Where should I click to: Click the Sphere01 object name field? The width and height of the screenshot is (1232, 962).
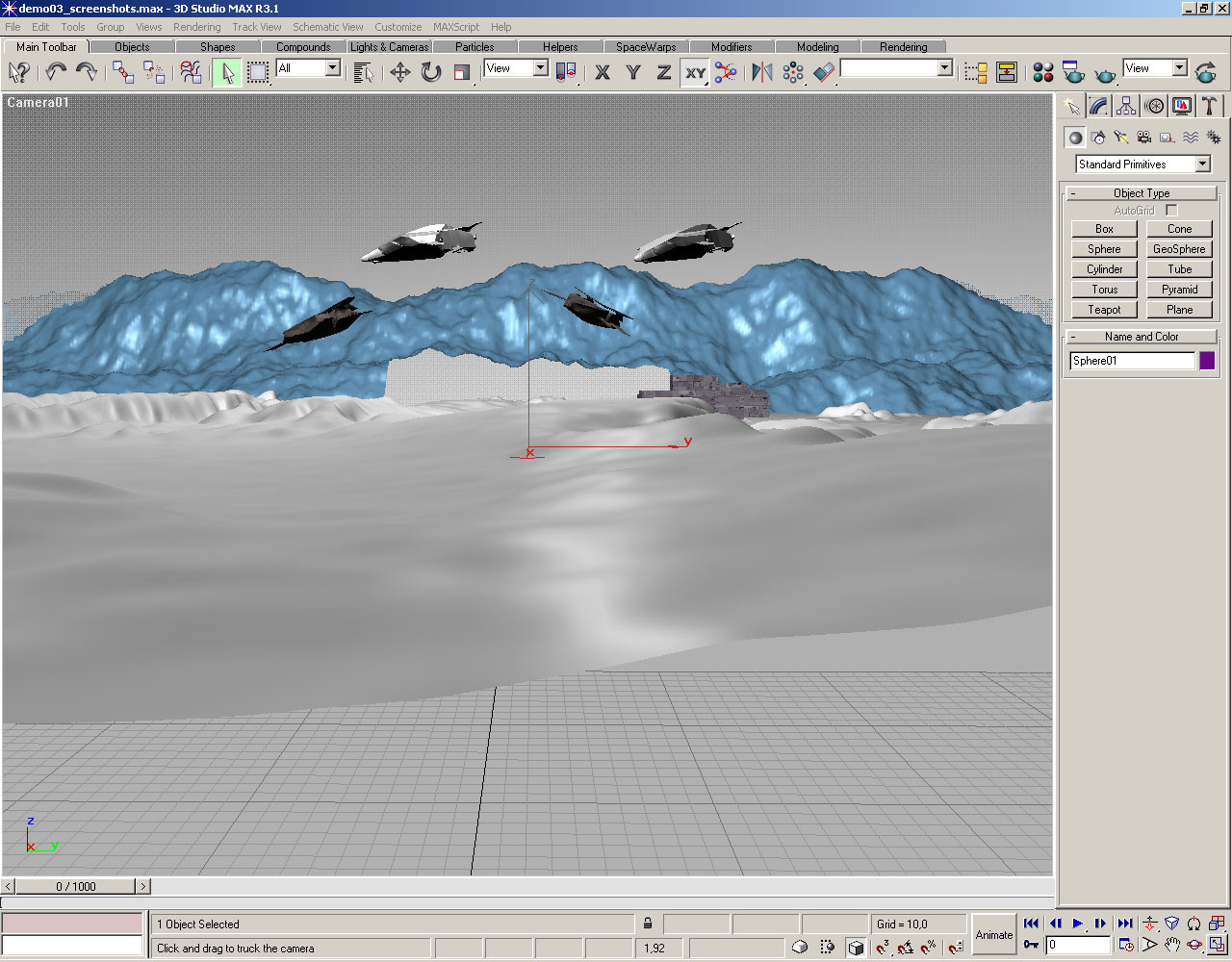point(1132,361)
